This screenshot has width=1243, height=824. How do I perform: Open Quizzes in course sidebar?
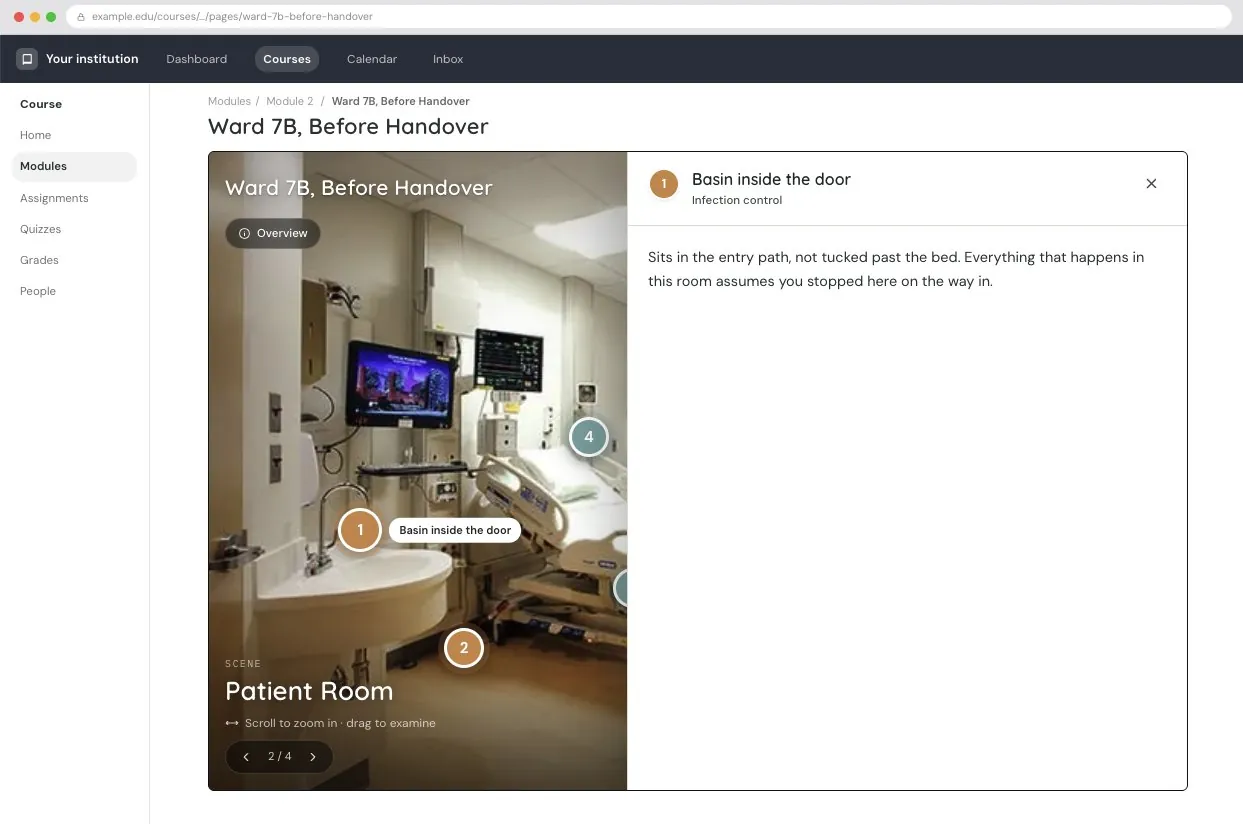(x=41, y=229)
